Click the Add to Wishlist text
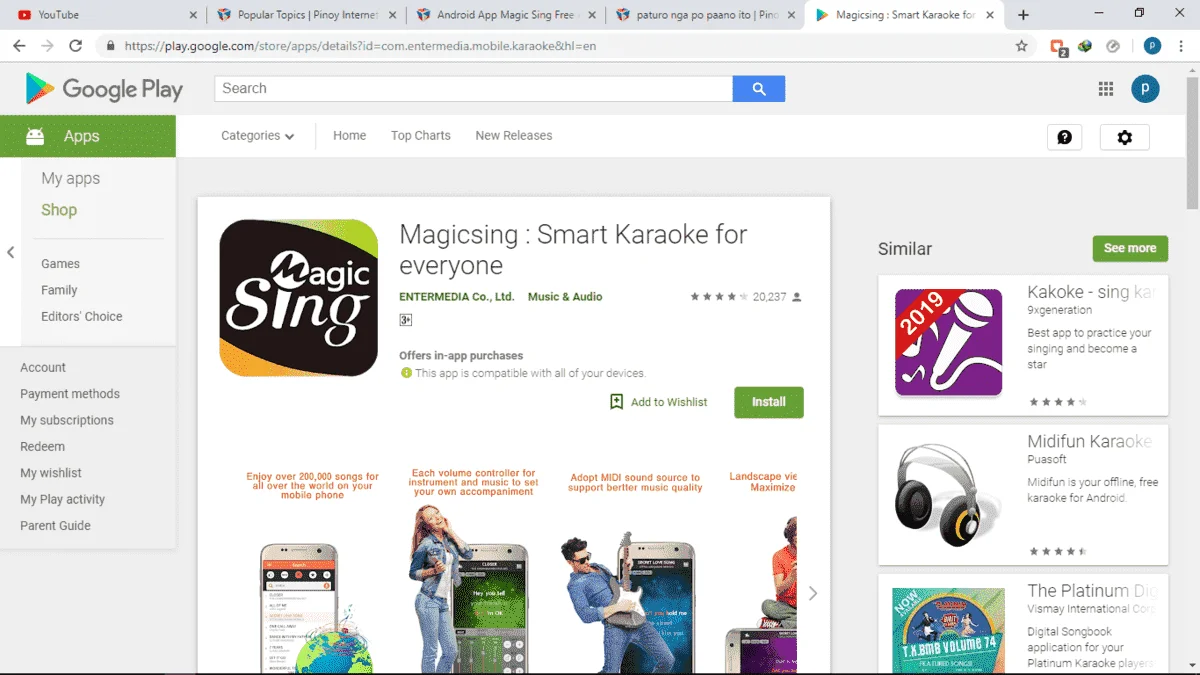Screen dimensions: 1200x675 (669, 402)
